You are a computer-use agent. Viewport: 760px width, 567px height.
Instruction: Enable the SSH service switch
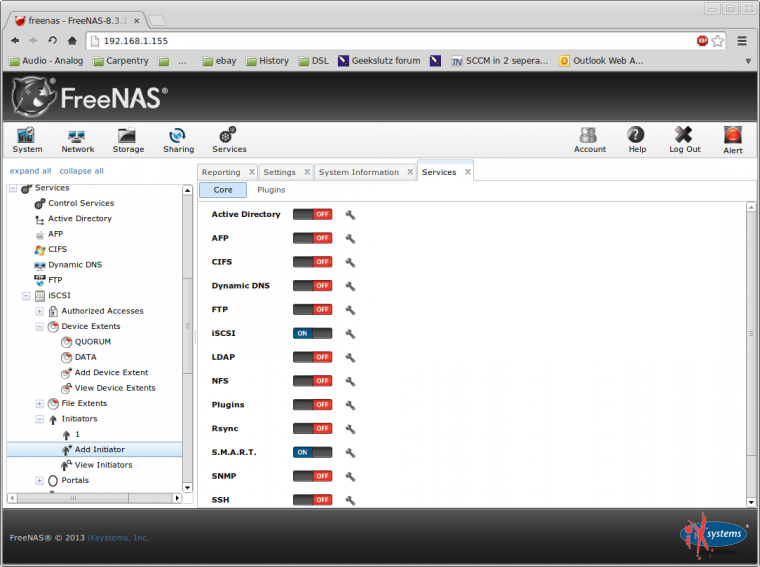pyautogui.click(x=313, y=500)
